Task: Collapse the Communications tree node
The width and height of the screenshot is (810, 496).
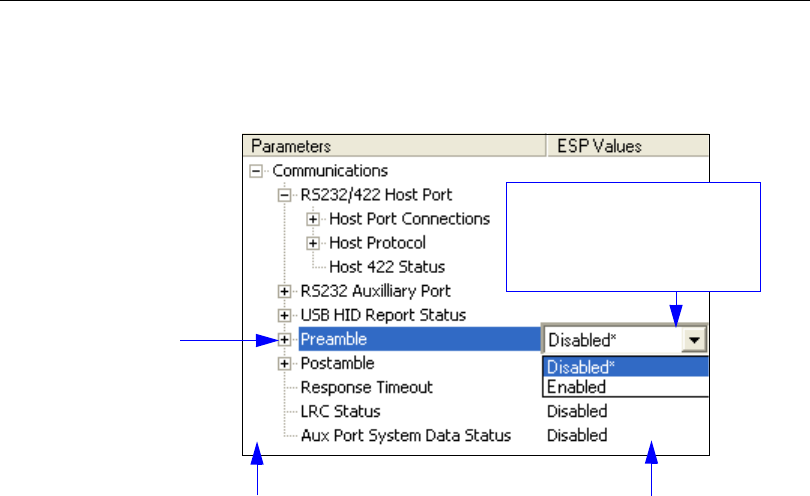Action: pyautogui.click(x=257, y=171)
